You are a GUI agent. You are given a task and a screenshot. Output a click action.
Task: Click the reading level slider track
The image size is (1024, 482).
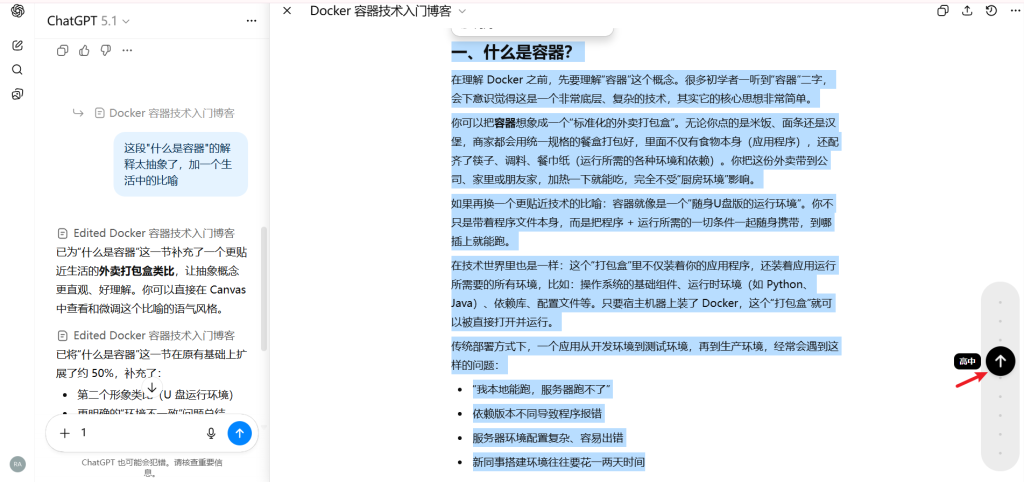point(1000,376)
